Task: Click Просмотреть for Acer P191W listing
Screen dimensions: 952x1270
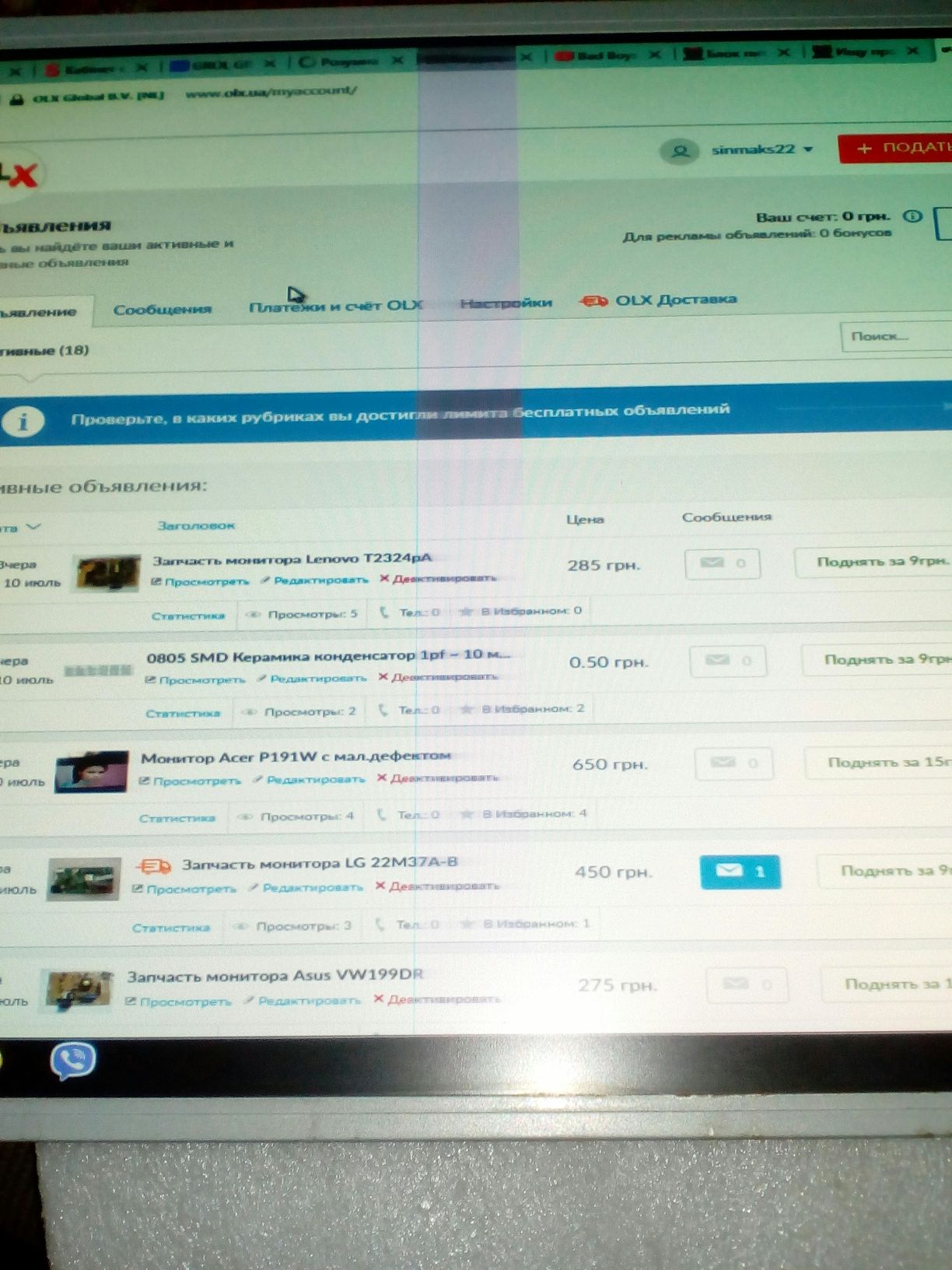Action: 191,781
